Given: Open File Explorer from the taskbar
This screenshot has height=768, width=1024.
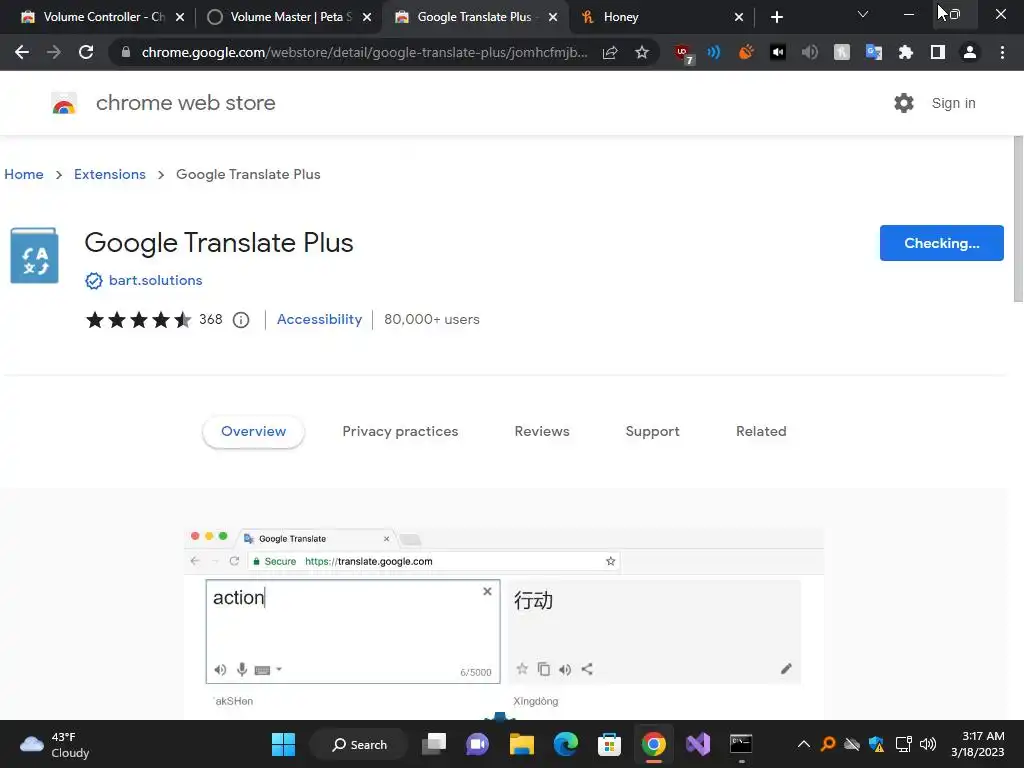Looking at the screenshot, I should [522, 744].
